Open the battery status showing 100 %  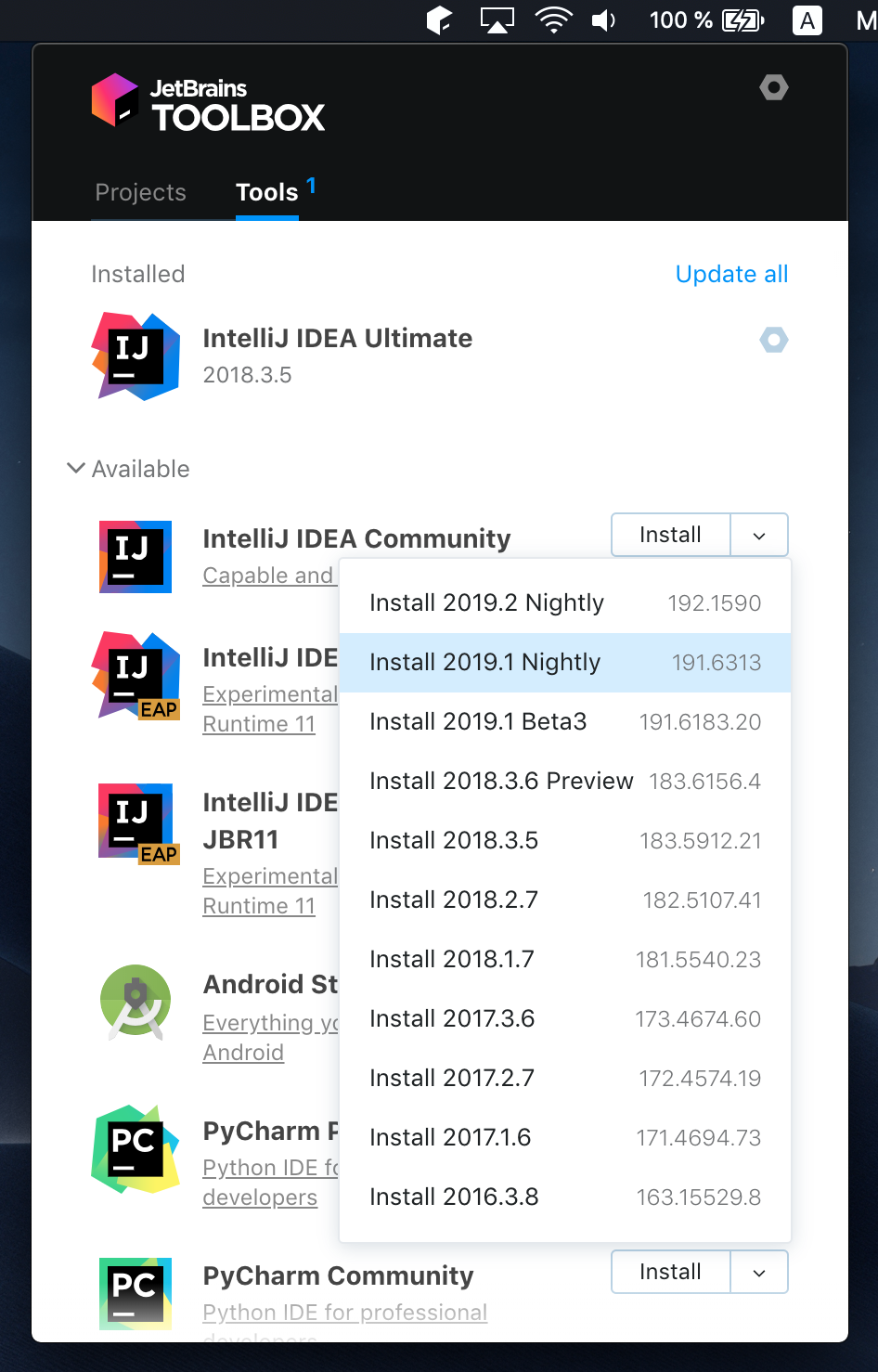(x=707, y=19)
